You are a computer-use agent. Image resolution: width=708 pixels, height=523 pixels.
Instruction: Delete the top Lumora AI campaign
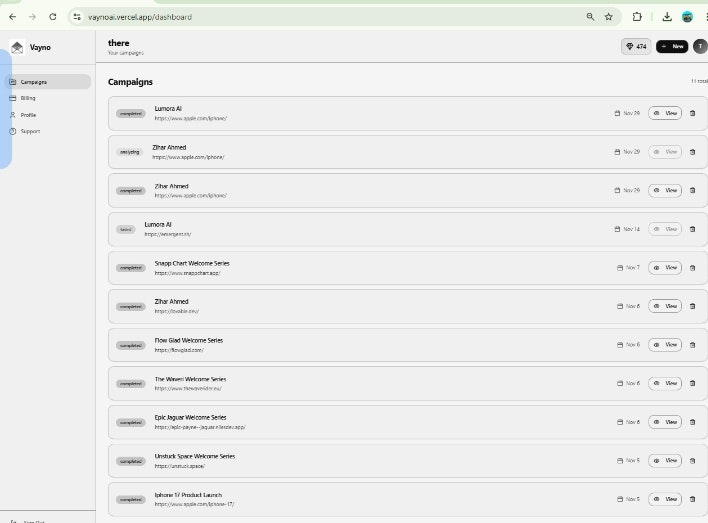[x=692, y=113]
